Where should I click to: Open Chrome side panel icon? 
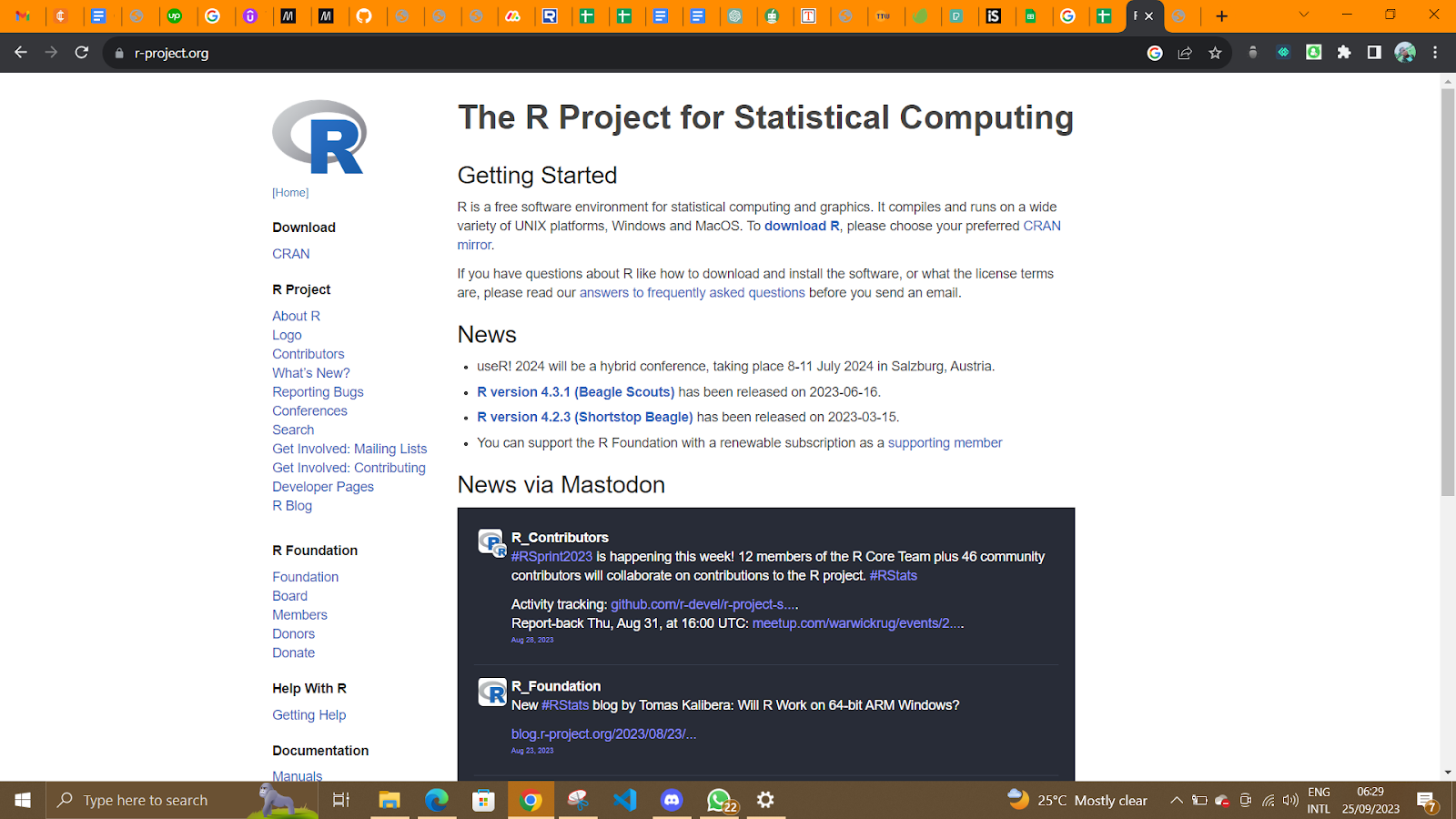click(x=1374, y=53)
